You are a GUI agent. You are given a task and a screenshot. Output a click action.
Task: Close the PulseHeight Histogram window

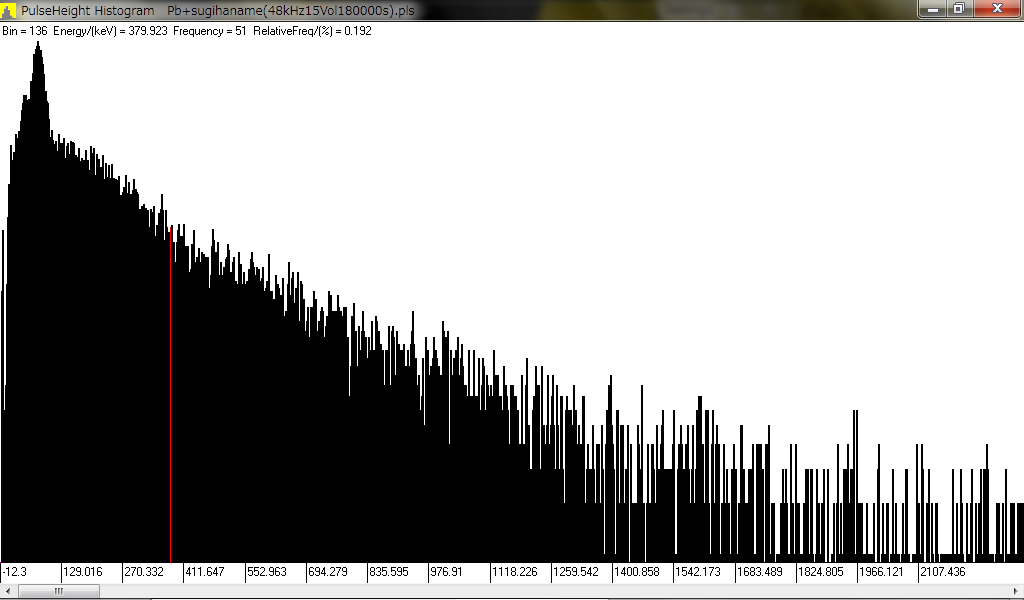pos(996,9)
